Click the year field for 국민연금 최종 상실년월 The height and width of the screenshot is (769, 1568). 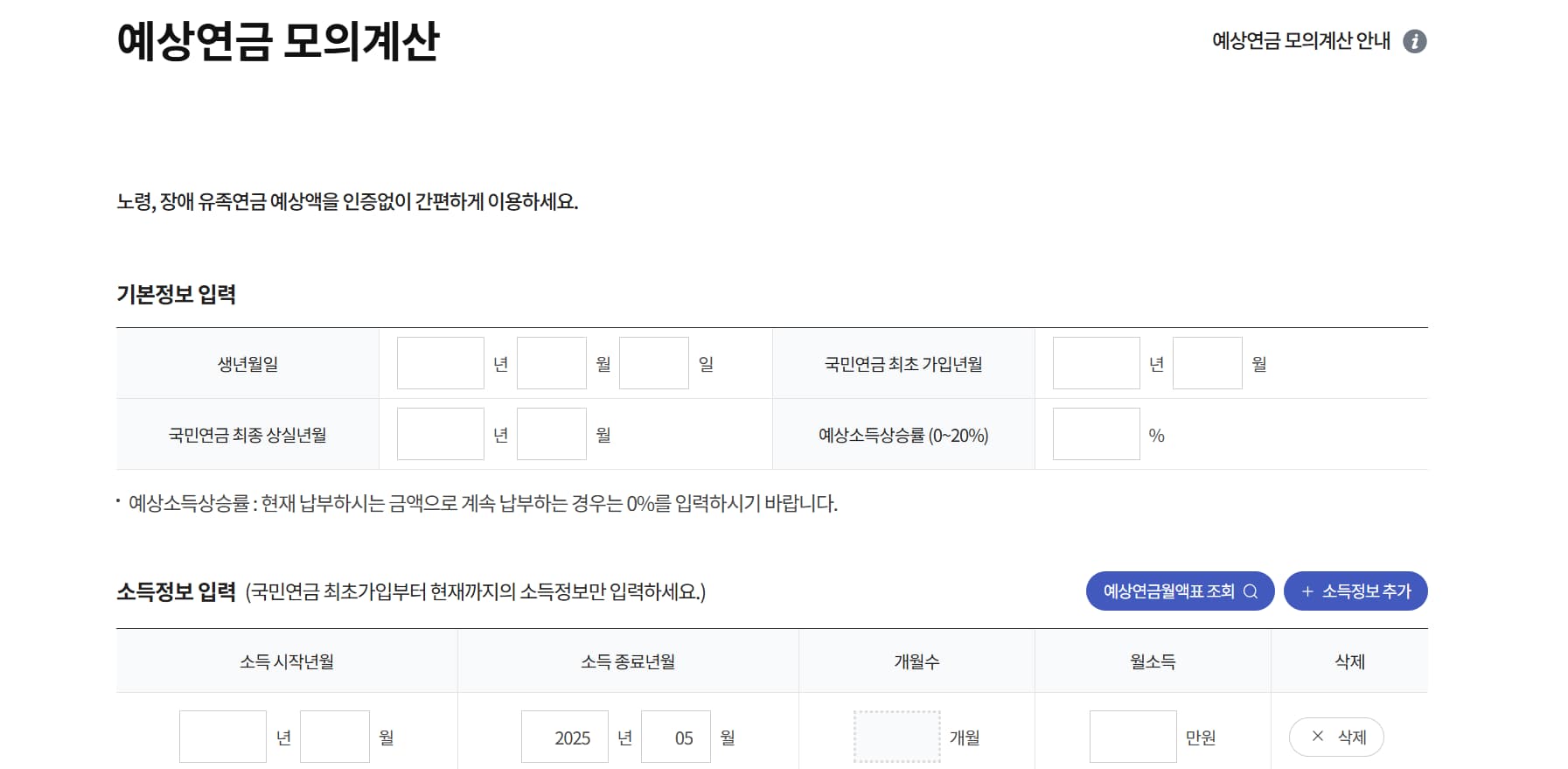[x=440, y=434]
